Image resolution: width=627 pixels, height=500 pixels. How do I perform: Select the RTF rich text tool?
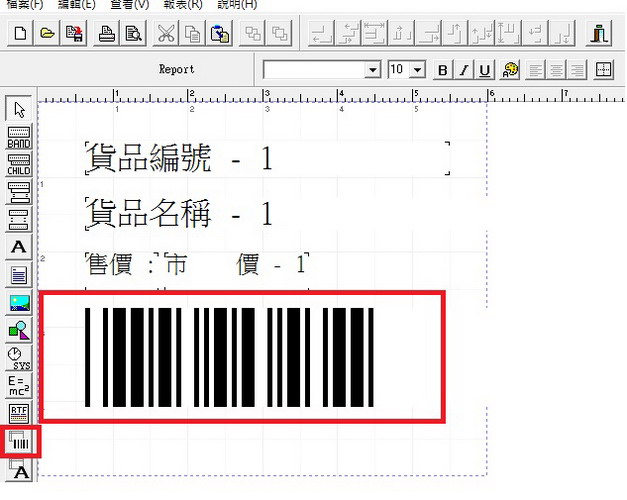19,413
